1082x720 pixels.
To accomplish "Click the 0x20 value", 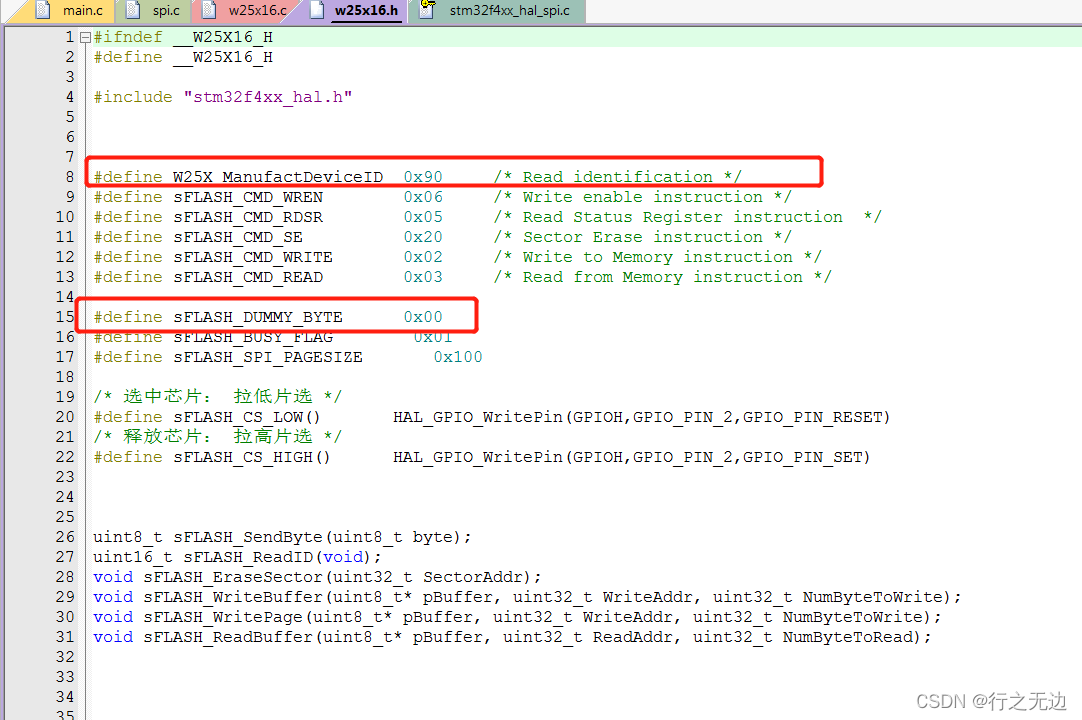I will [423, 237].
